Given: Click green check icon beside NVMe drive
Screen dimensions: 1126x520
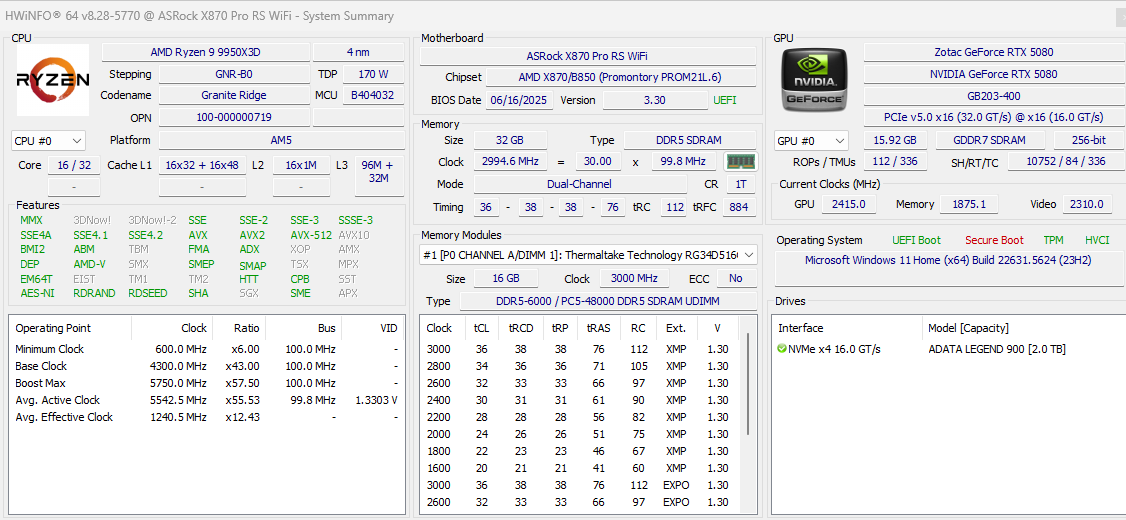Looking at the screenshot, I should 781,349.
